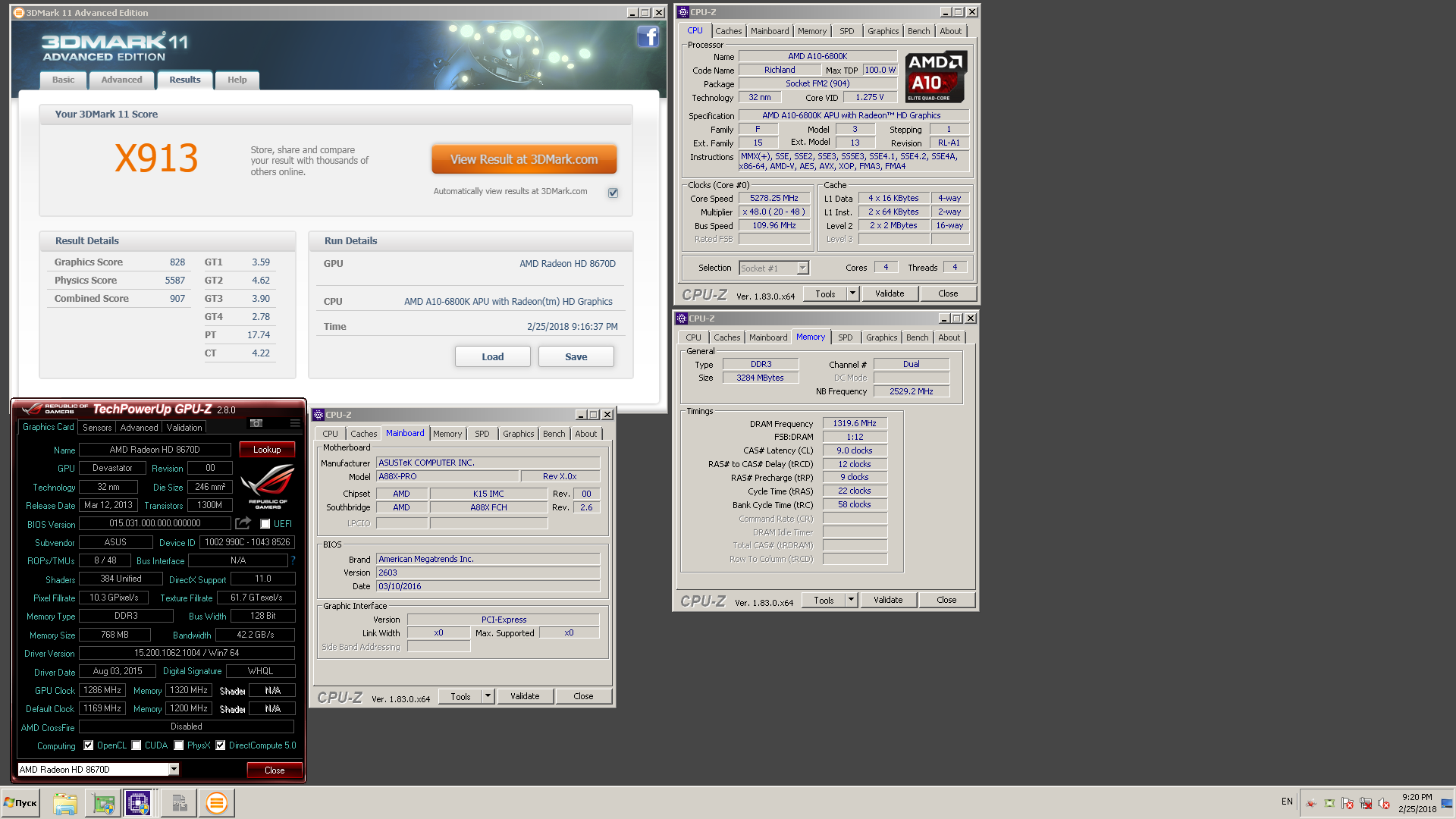Click the Facebook icon in 3DMark
This screenshot has width=1456, height=819.
(648, 36)
